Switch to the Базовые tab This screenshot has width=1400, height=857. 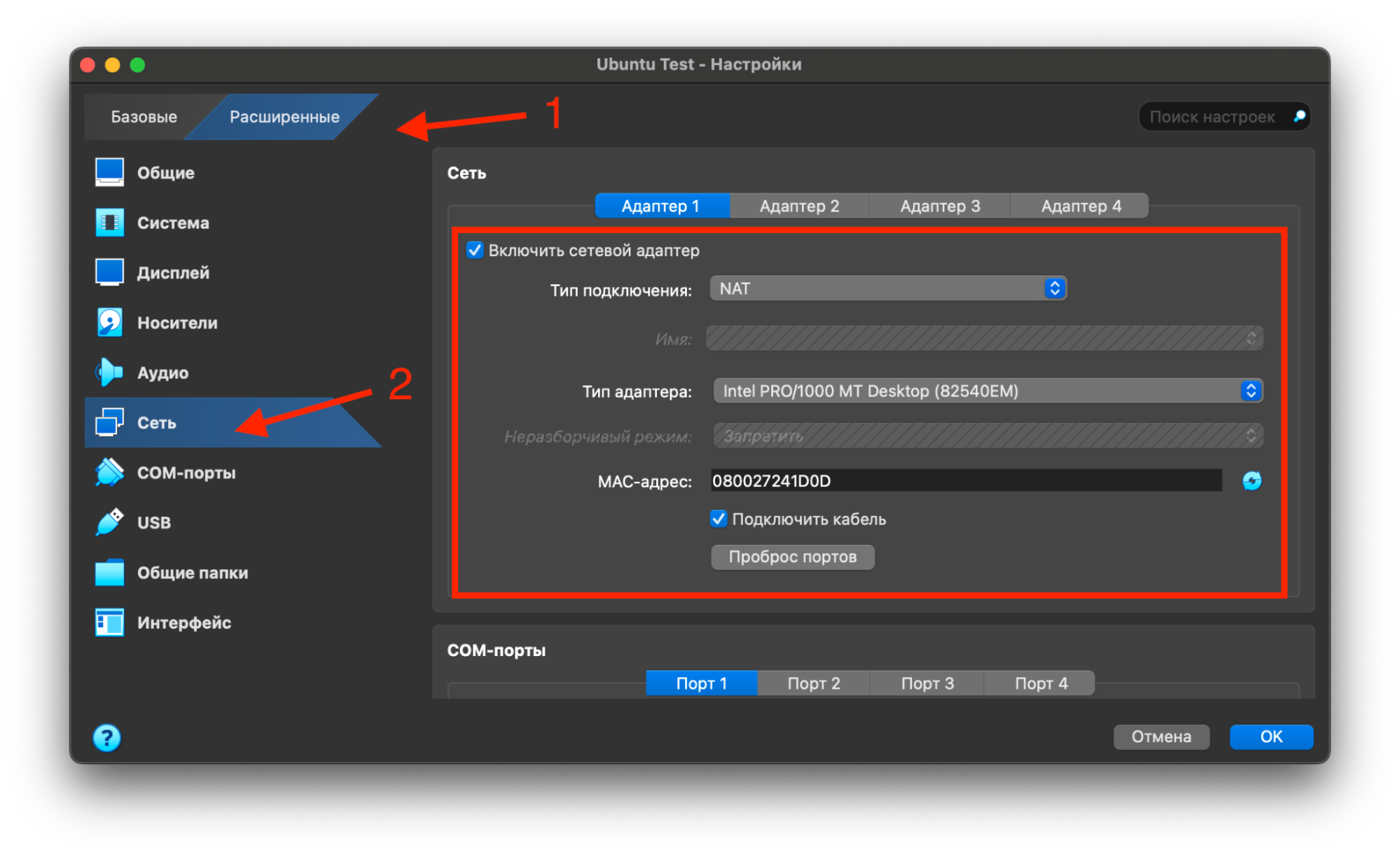[x=144, y=117]
